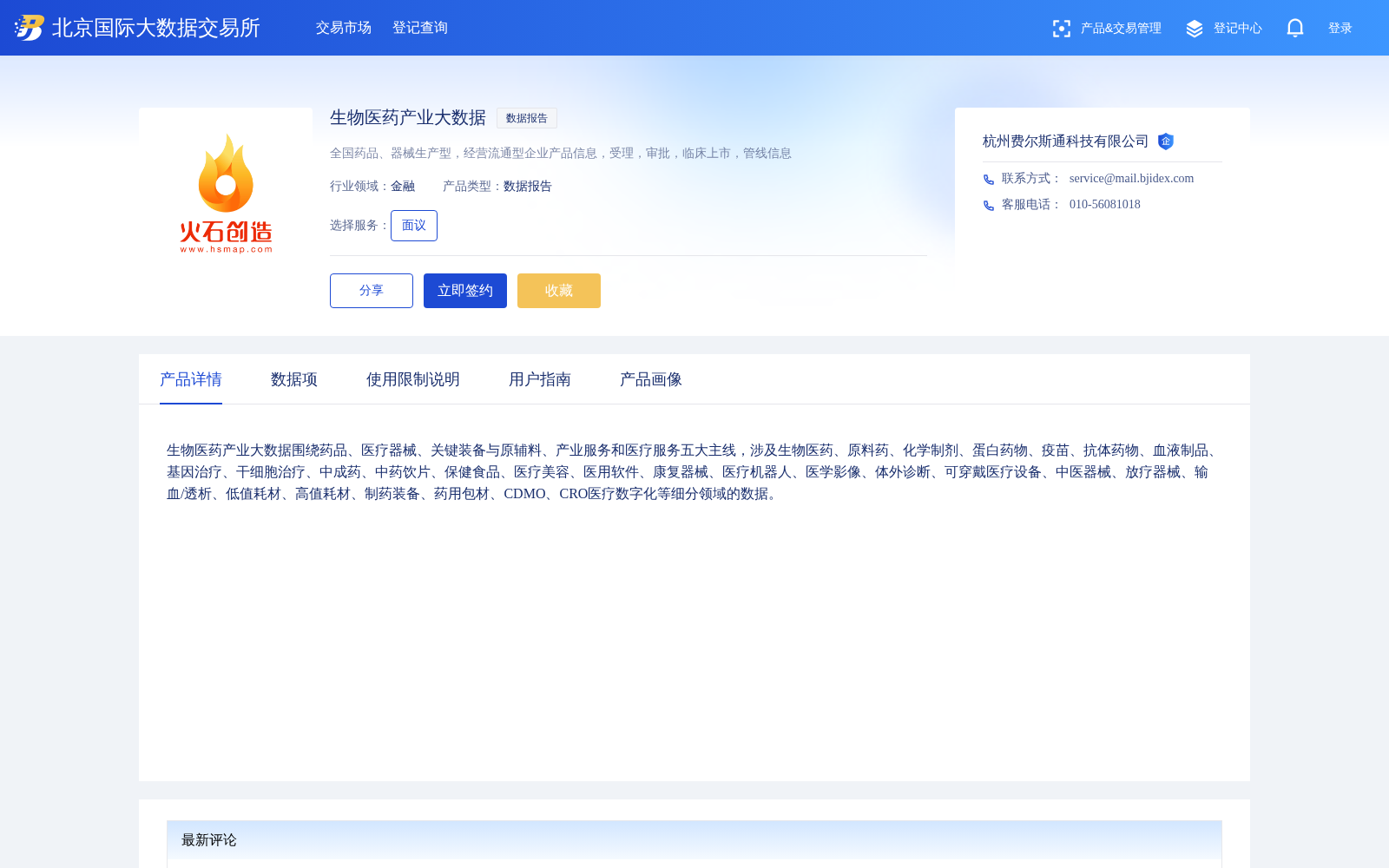Image resolution: width=1389 pixels, height=868 pixels.
Task: Click the enterprise verified shield badge
Action: [1166, 141]
